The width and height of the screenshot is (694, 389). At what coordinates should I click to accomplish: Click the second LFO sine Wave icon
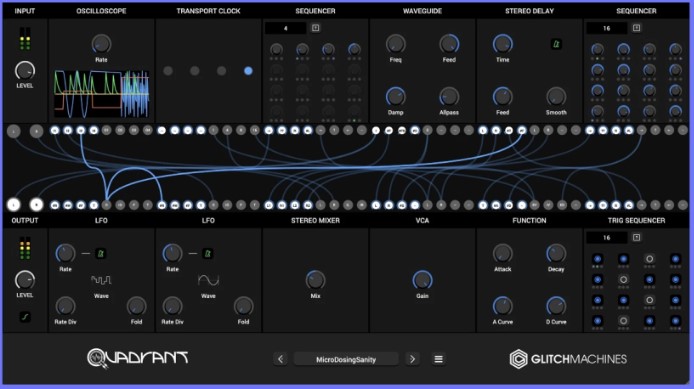point(208,280)
